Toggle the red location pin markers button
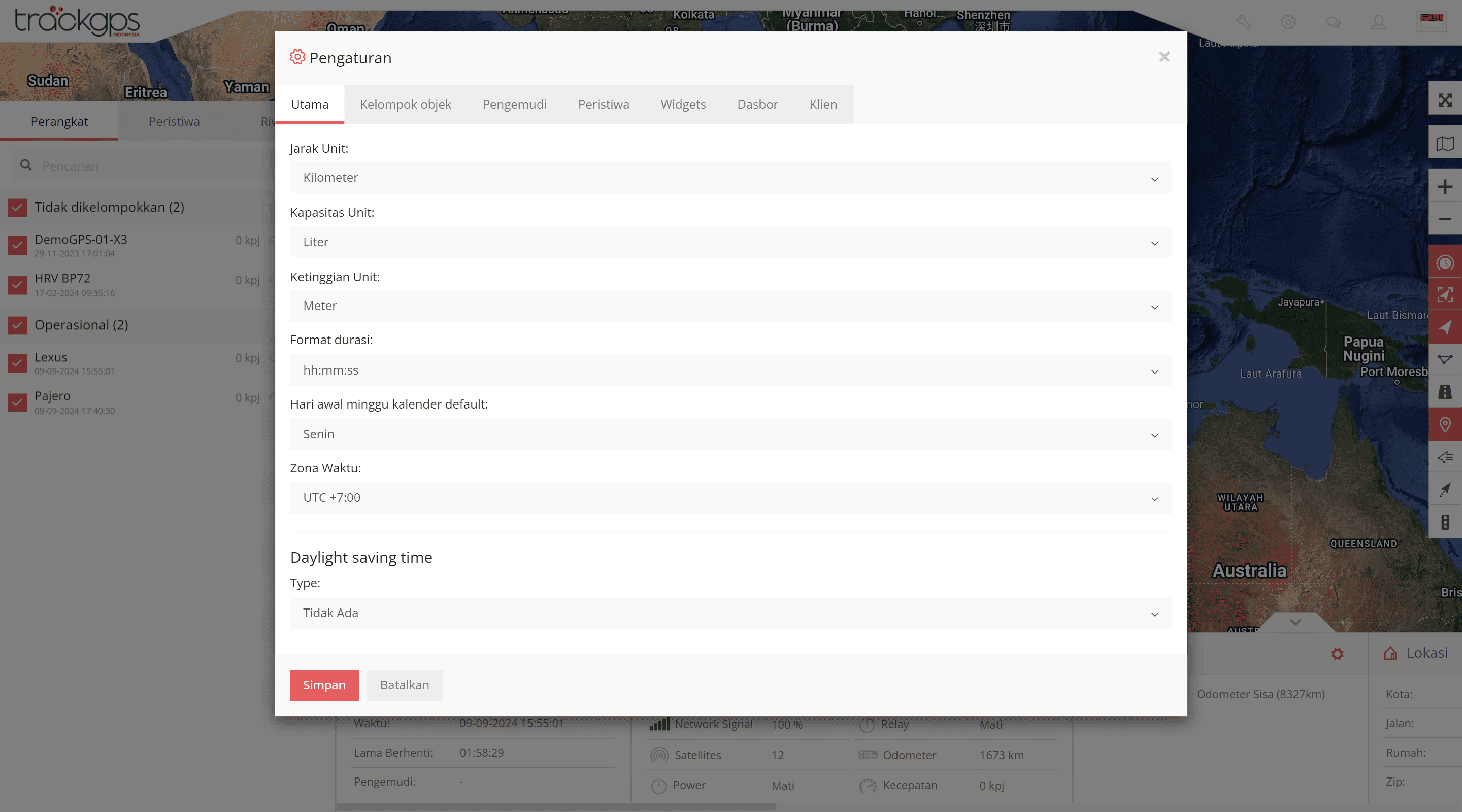 1445,424
